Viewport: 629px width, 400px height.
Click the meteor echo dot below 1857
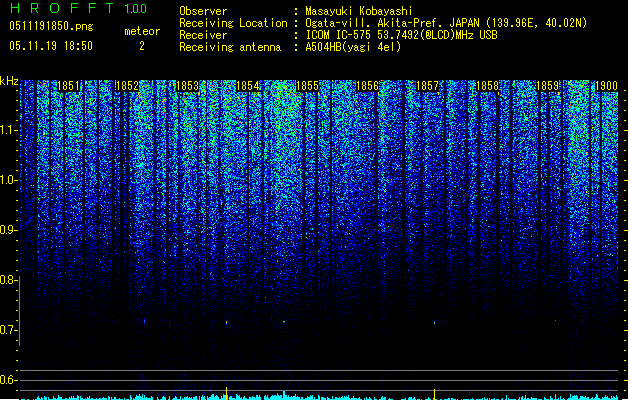pyautogui.click(x=434, y=322)
